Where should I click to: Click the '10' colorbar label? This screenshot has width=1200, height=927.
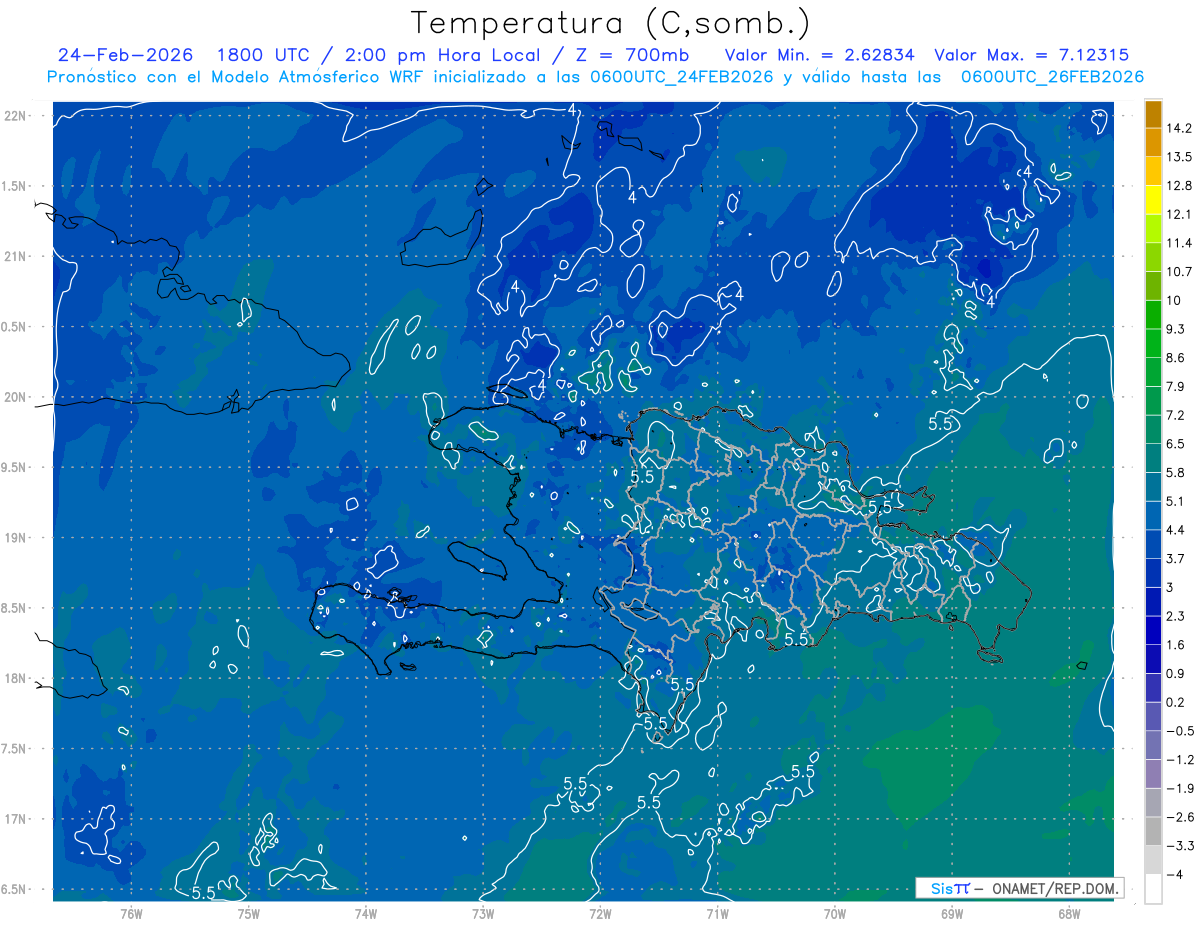tap(1174, 300)
